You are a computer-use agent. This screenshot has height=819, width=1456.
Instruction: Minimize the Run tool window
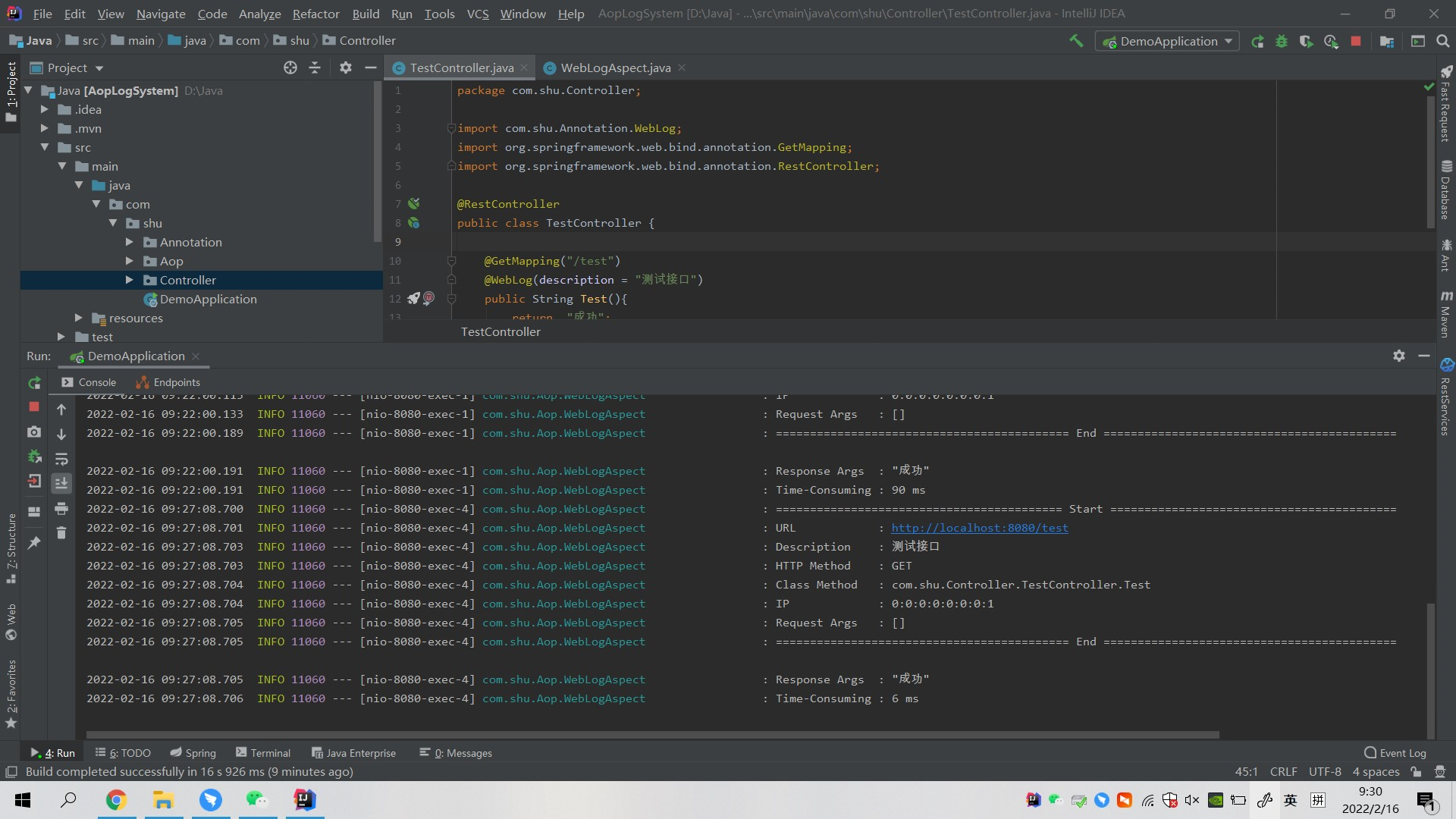1424,356
